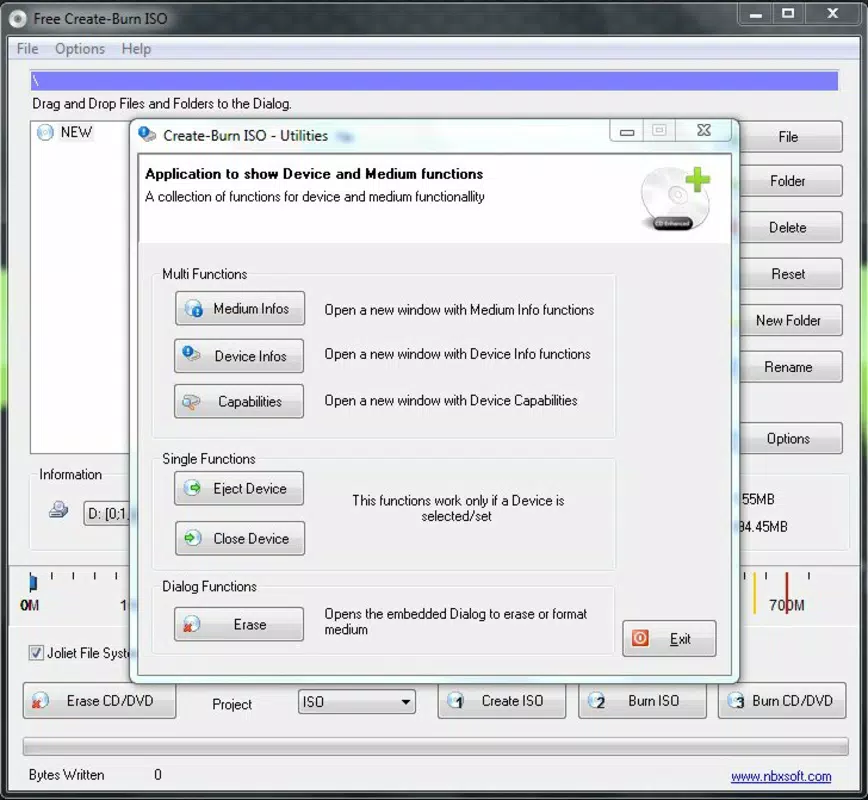Click the blue path bar at top

(x=434, y=81)
